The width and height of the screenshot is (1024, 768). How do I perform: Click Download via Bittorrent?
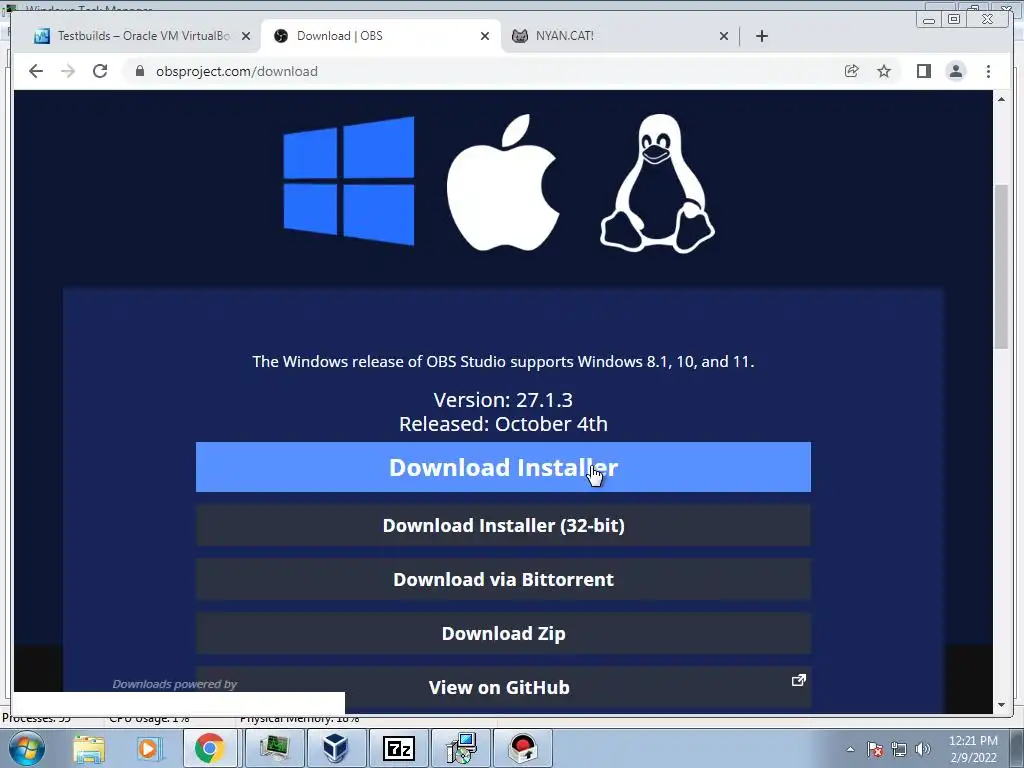click(x=503, y=579)
